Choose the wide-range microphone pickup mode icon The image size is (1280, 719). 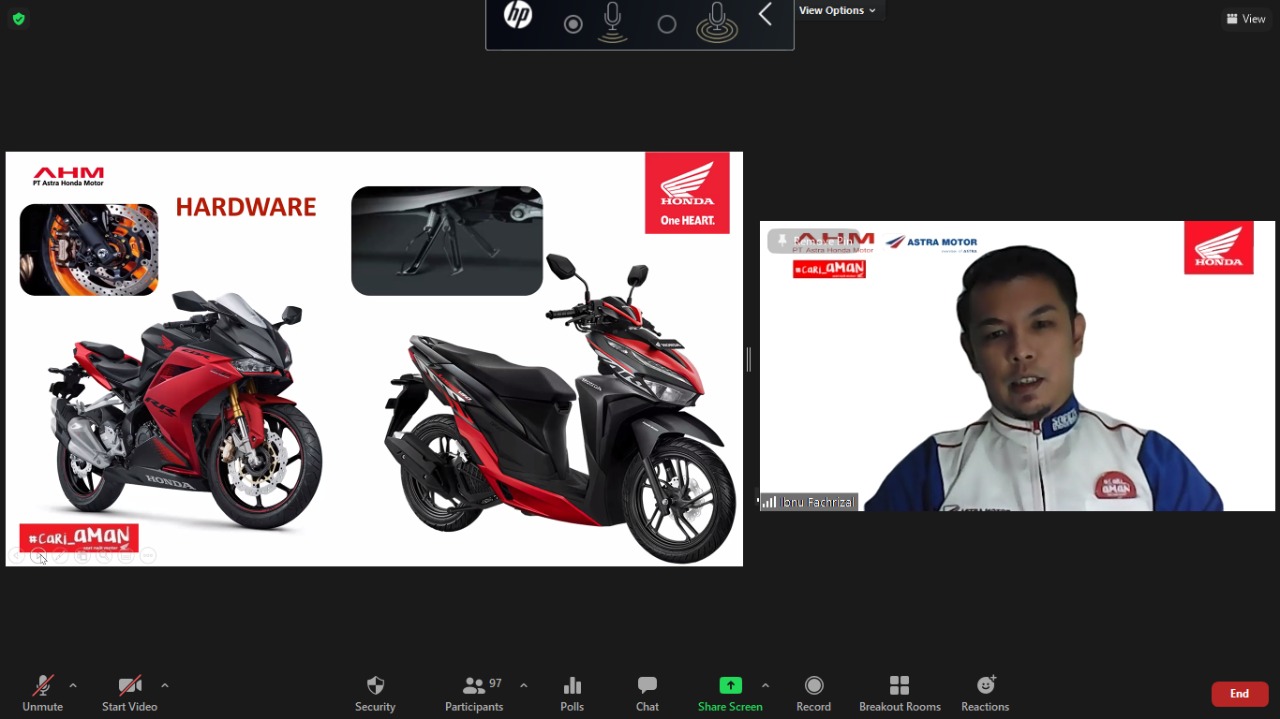(x=717, y=22)
